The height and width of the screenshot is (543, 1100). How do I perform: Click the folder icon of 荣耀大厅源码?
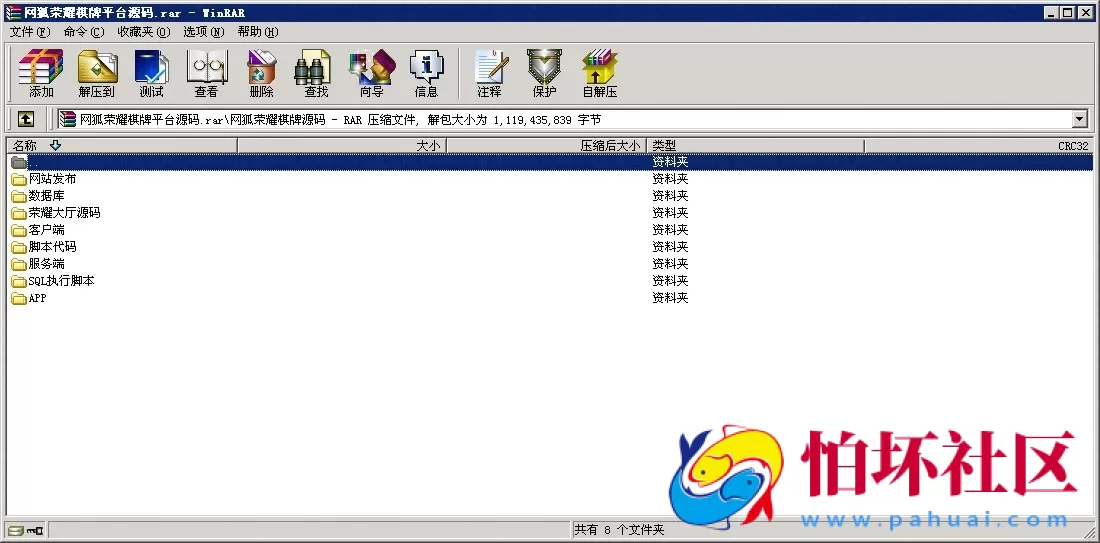pyautogui.click(x=19, y=213)
